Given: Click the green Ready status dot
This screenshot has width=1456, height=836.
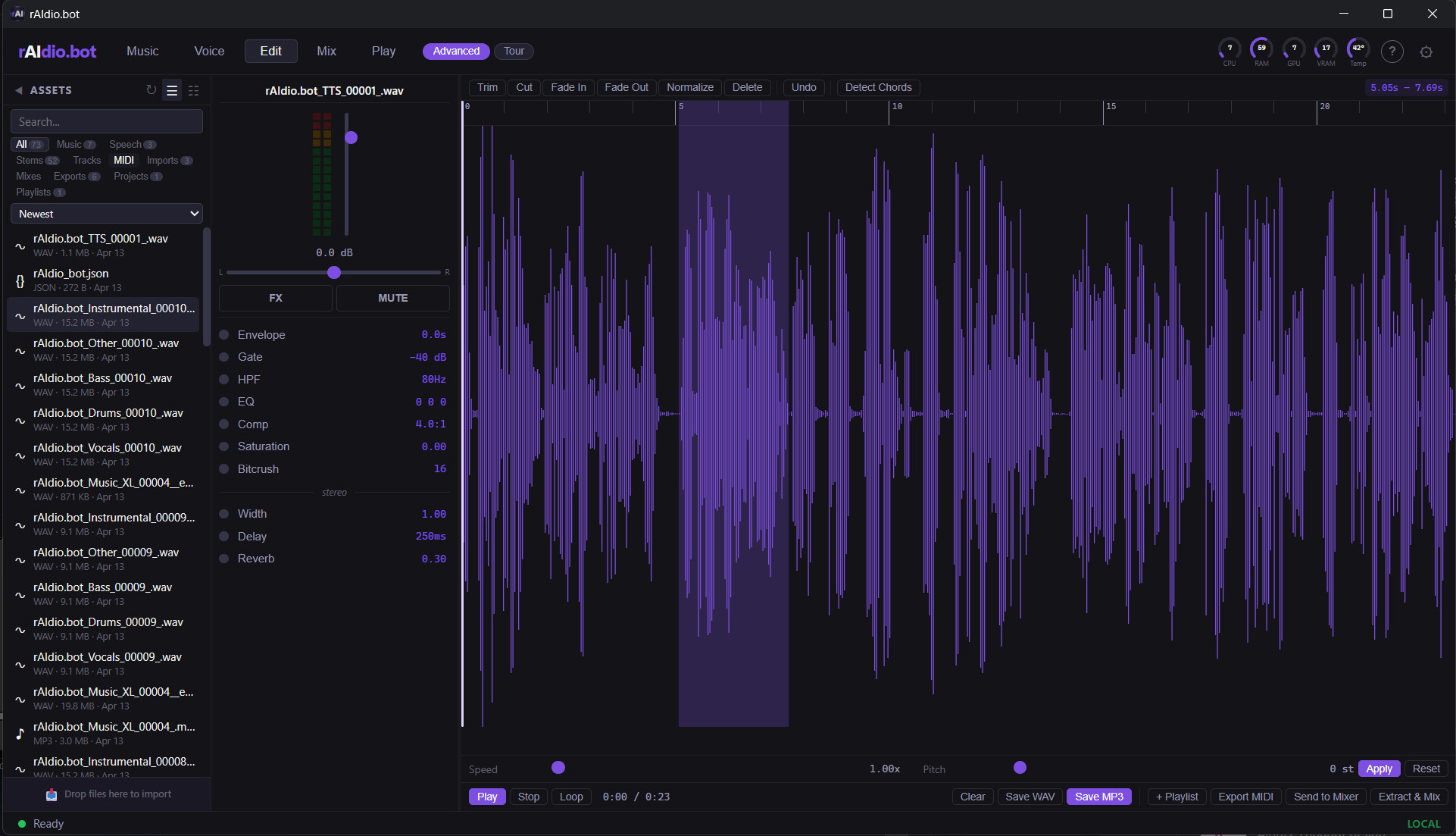Looking at the screenshot, I should click(x=22, y=824).
